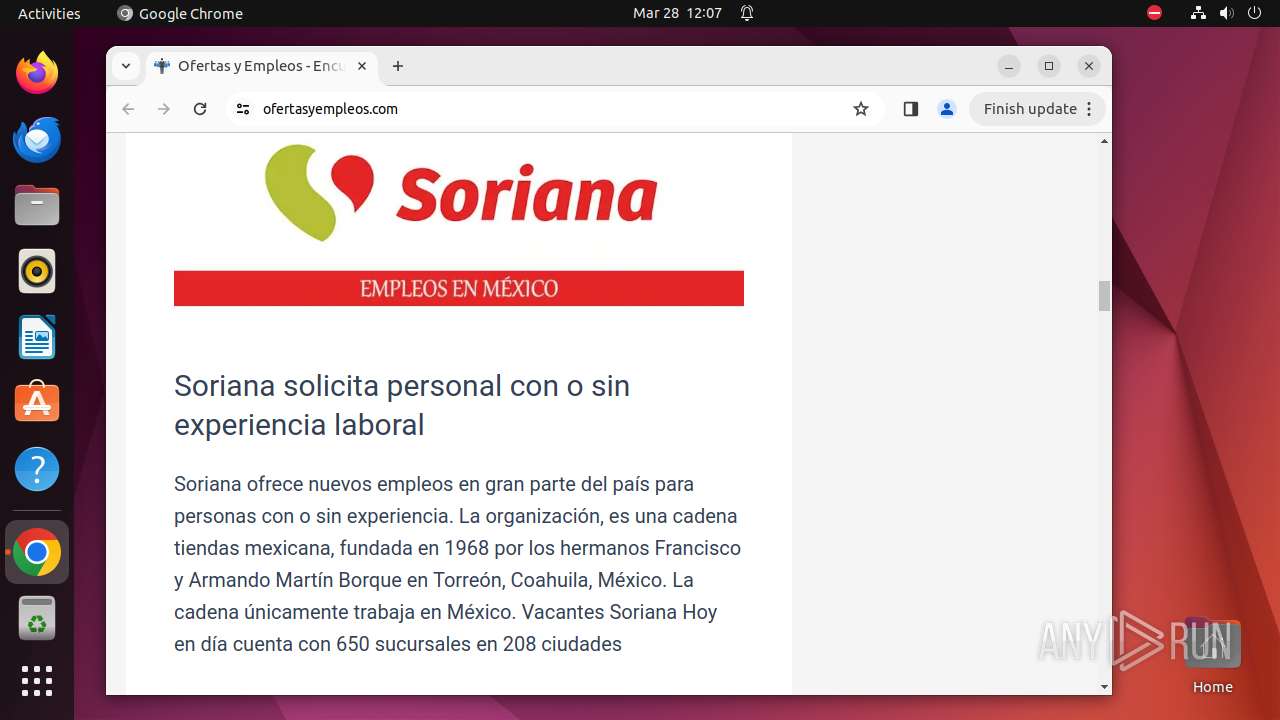
Task: Open Google Chrome app menu in top bar
Action: pos(180,13)
